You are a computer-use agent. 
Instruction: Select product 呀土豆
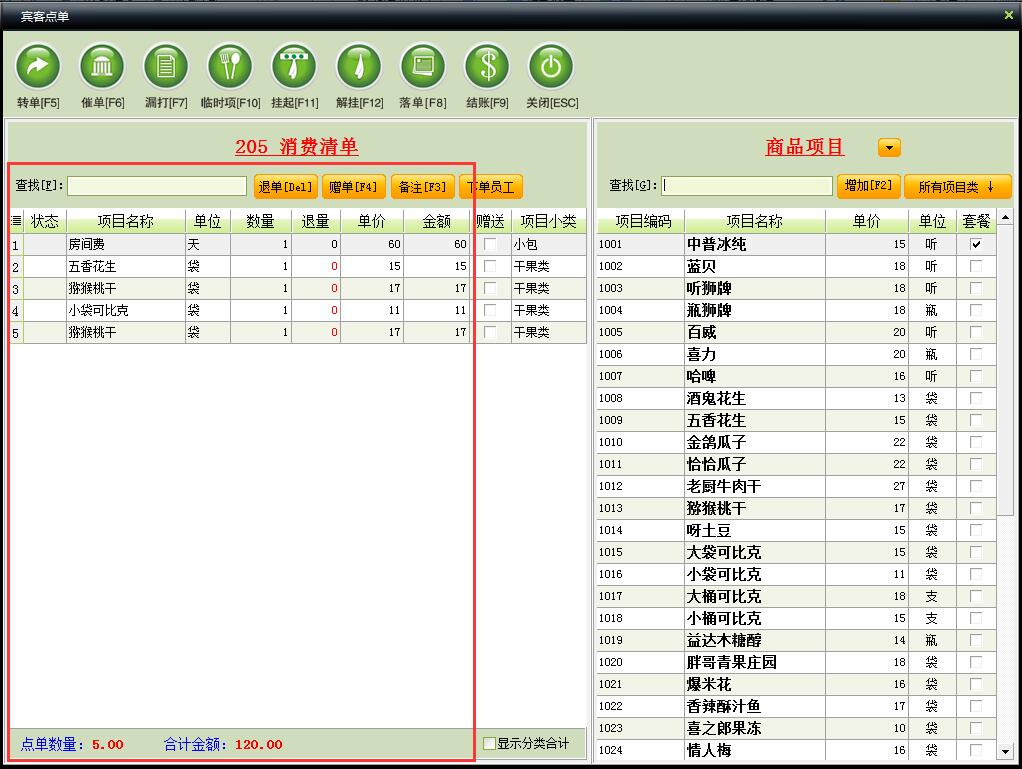(x=796, y=530)
